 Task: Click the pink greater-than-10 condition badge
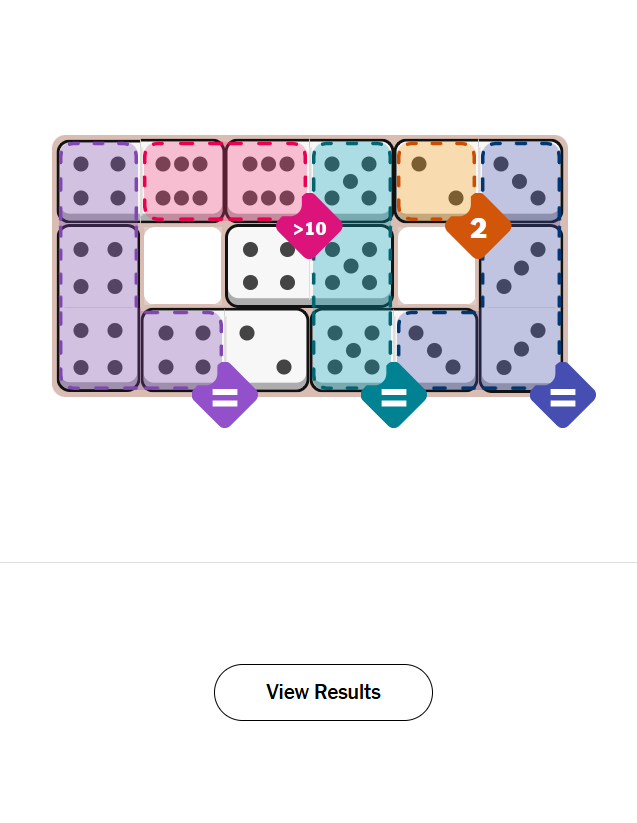pyautogui.click(x=309, y=229)
